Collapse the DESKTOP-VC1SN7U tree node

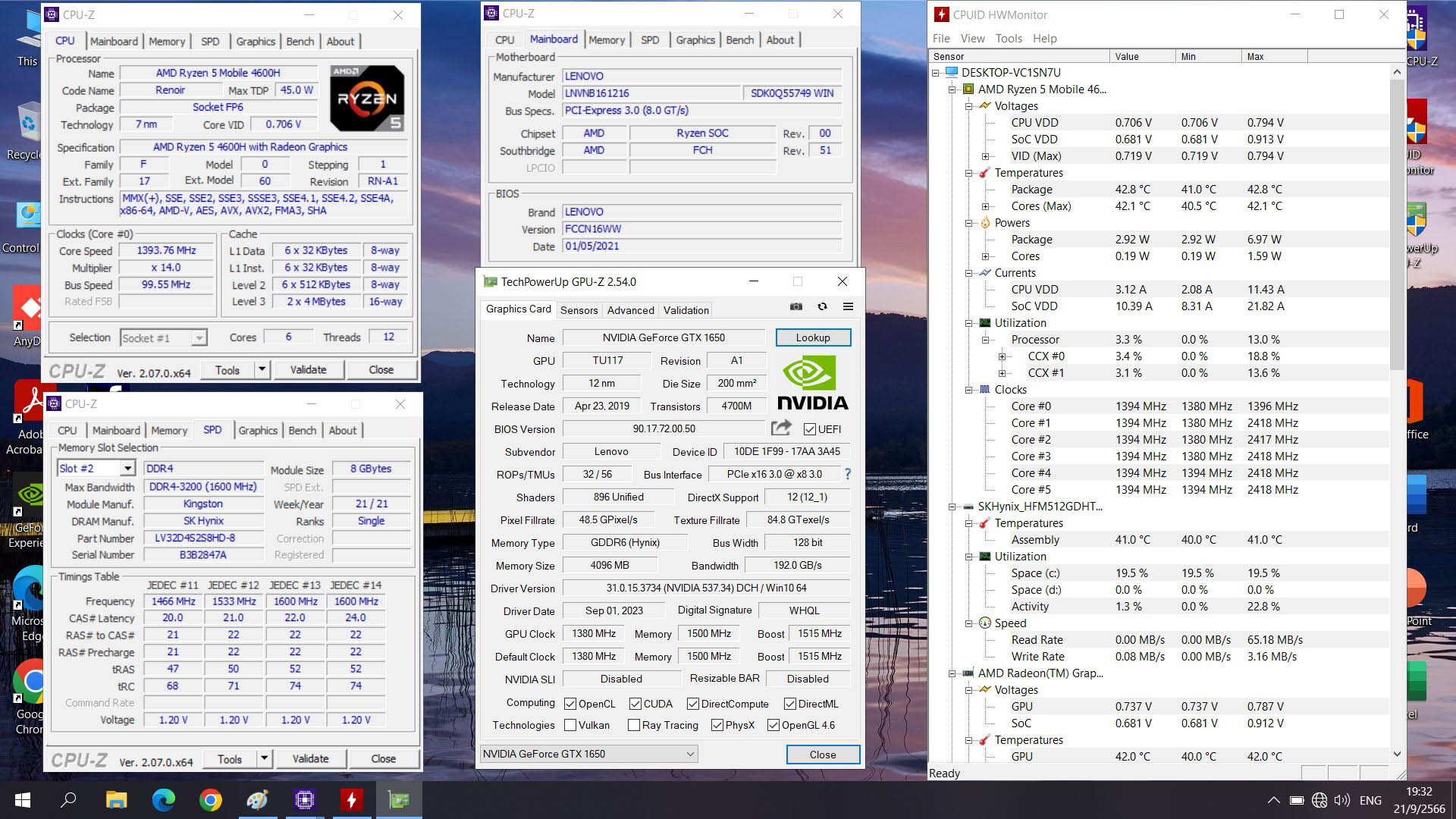point(936,73)
